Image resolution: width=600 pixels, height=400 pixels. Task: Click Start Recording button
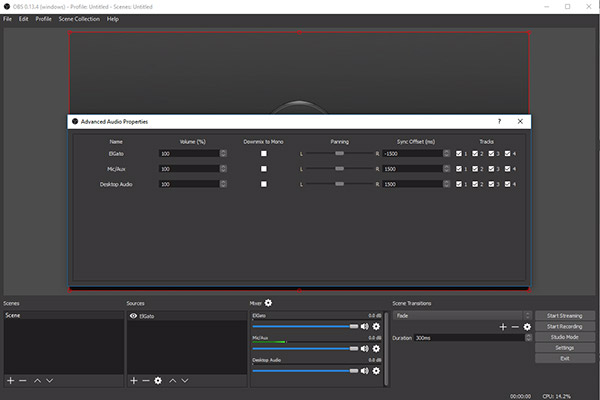565,327
